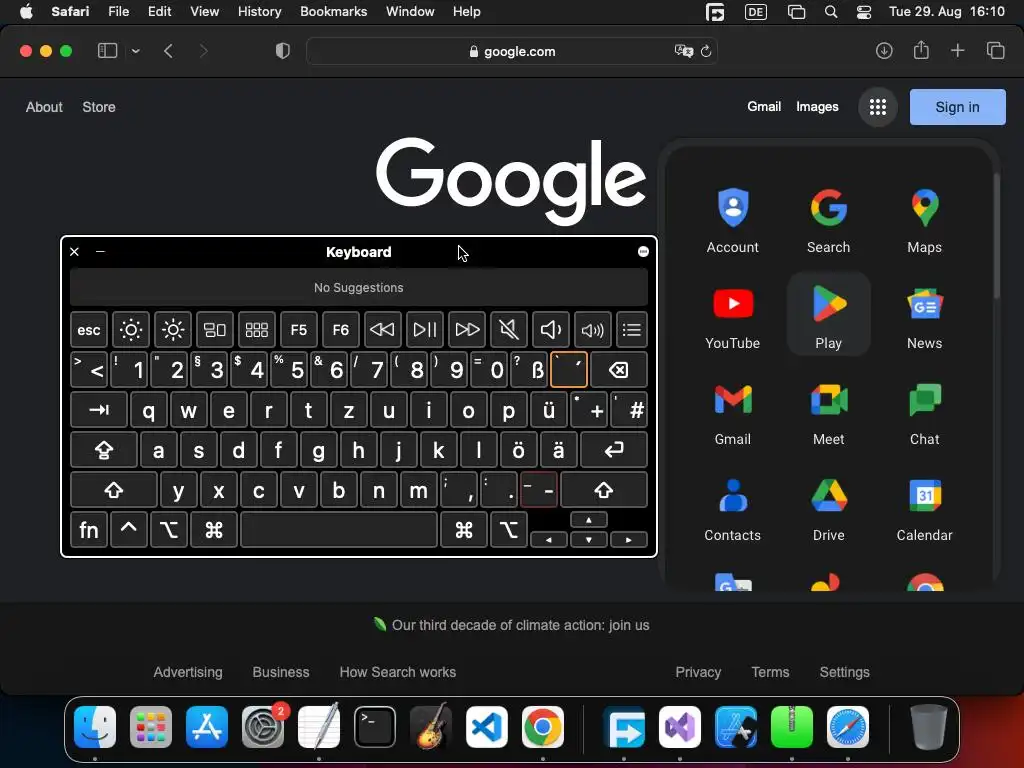Open Gmail icon in apps panel
1024x768 pixels.
(733, 412)
